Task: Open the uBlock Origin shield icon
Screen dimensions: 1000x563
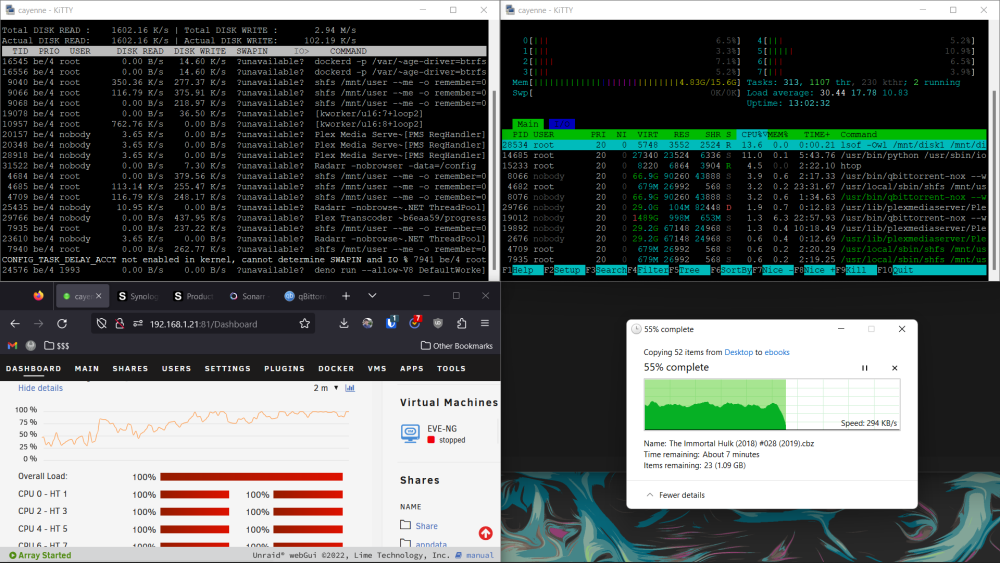Action: point(438,324)
